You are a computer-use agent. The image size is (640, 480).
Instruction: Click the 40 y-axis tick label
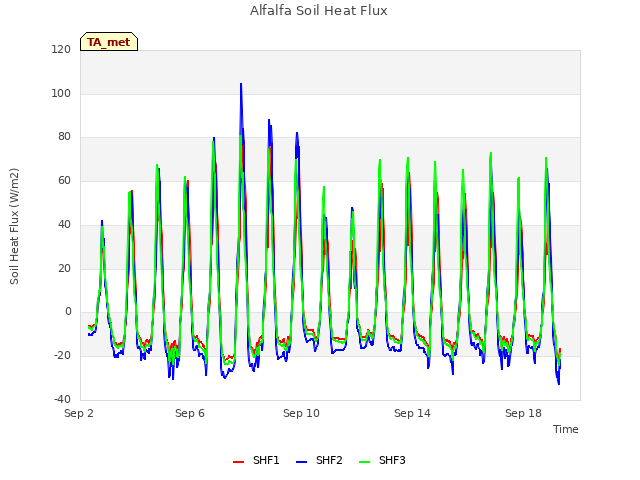(x=64, y=224)
